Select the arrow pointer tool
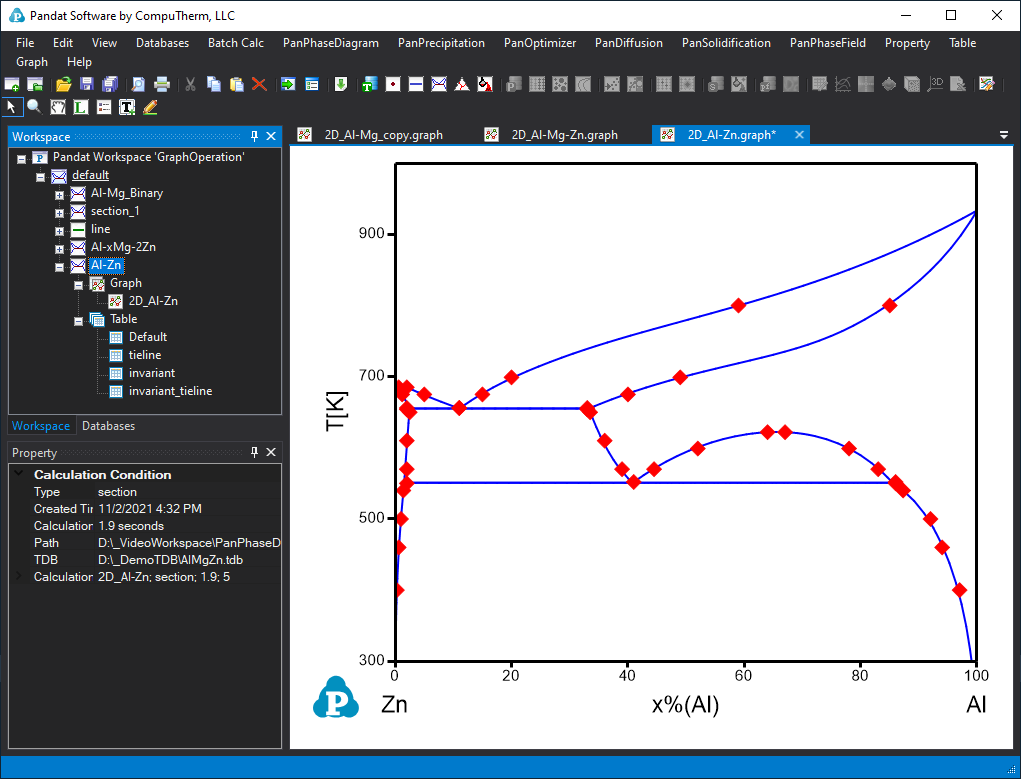This screenshot has width=1021, height=779. coord(12,106)
